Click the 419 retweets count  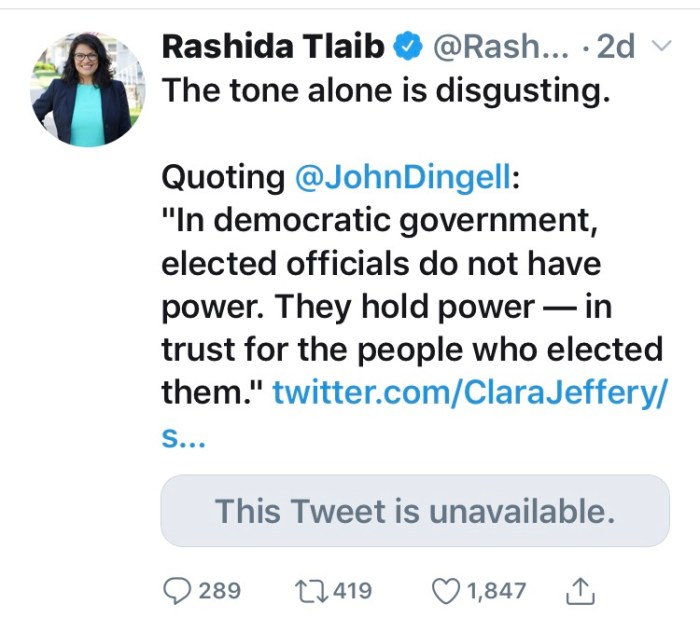351,590
